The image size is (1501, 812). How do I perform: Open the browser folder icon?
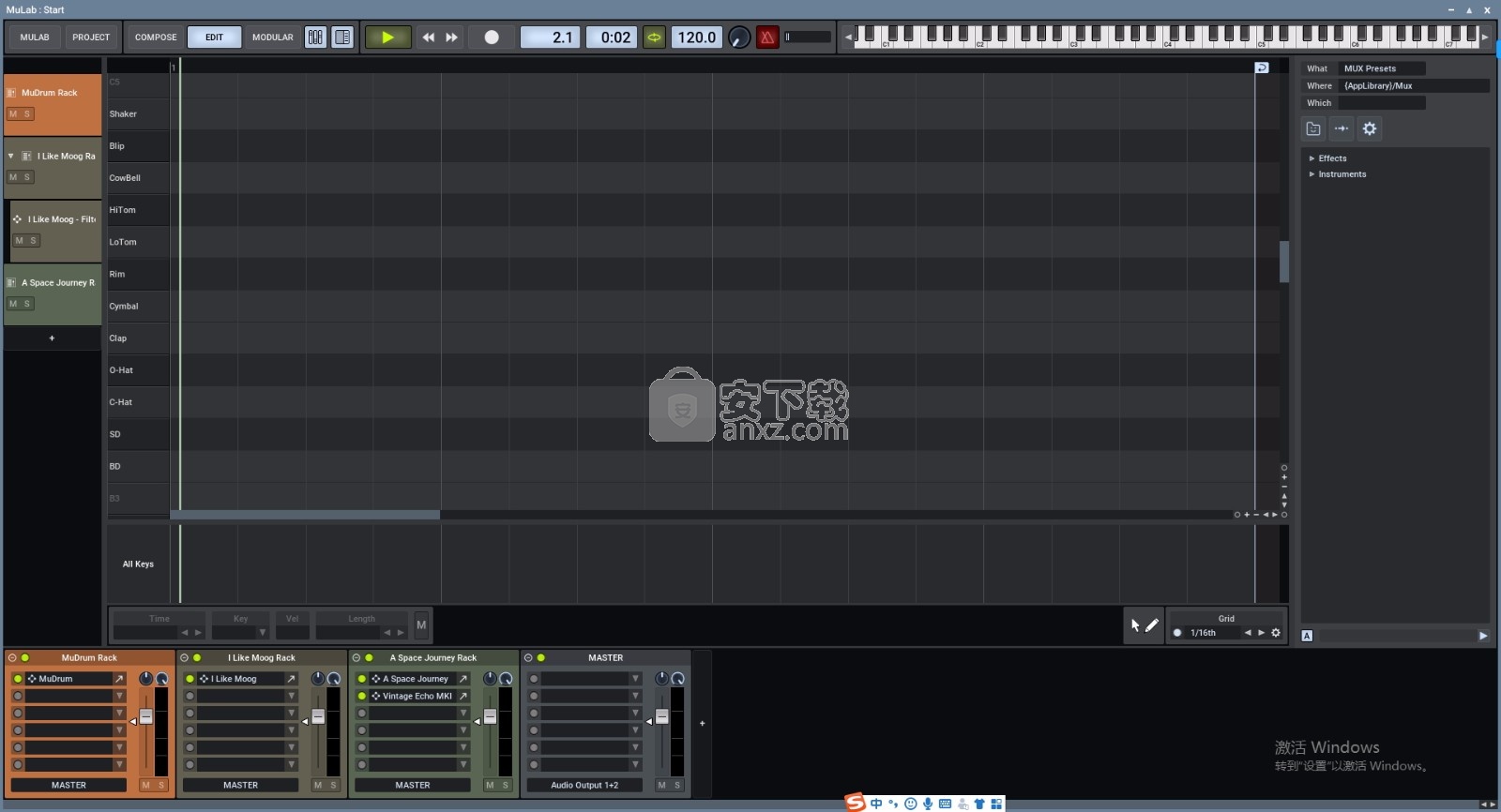[x=1313, y=128]
